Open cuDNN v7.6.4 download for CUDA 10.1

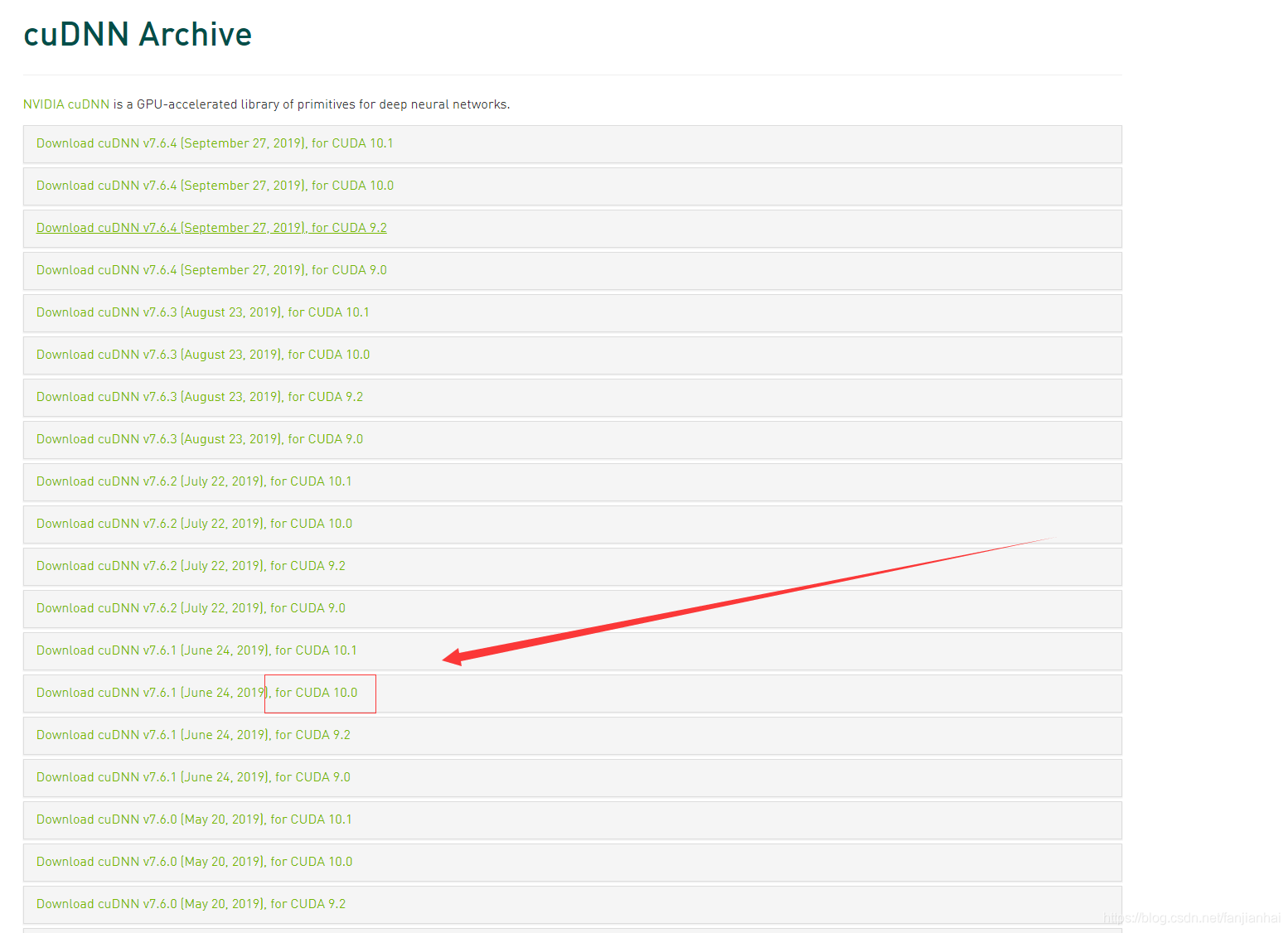tap(215, 143)
